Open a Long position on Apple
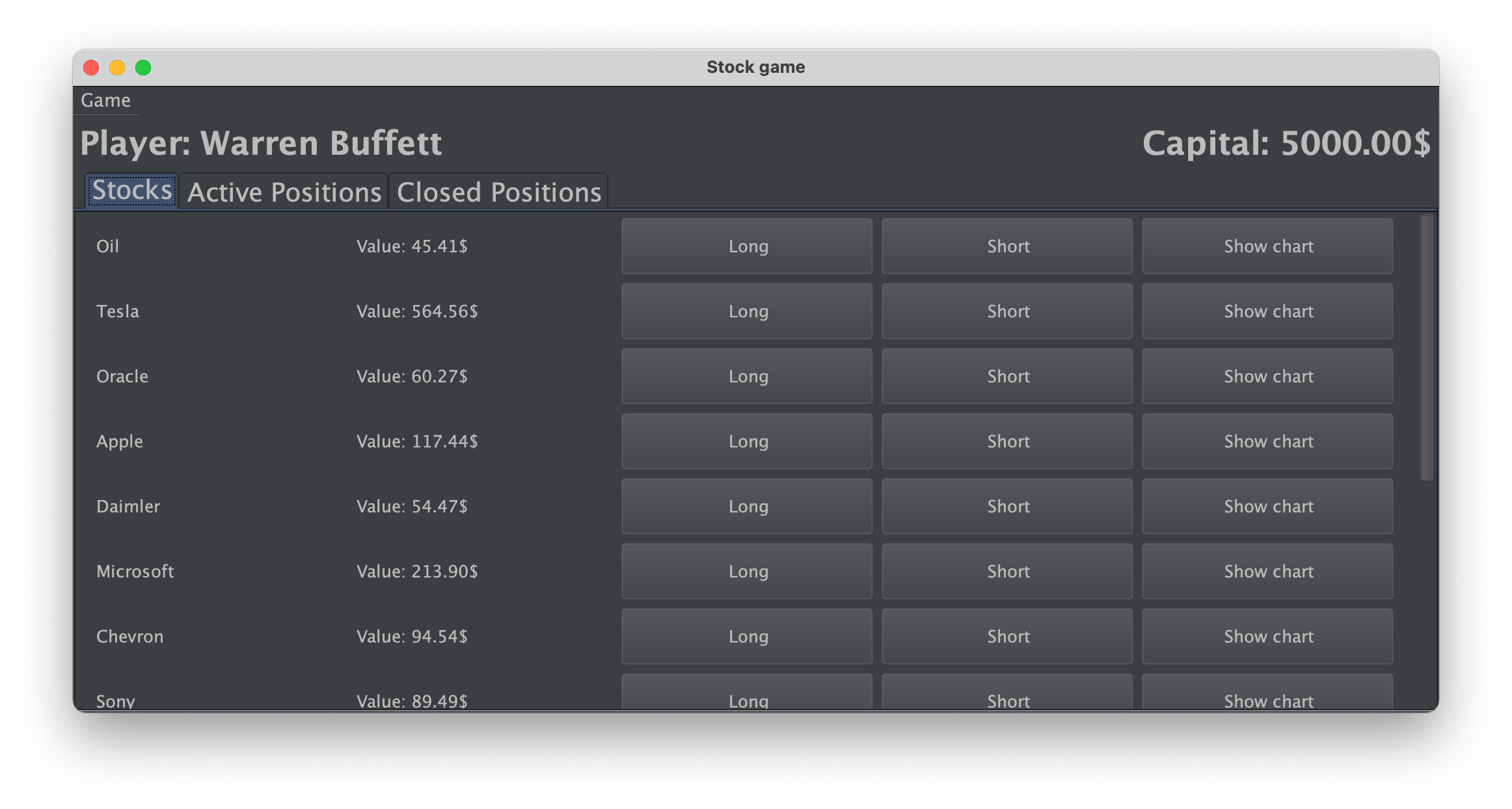Image resolution: width=1512 pixels, height=809 pixels. tap(747, 441)
